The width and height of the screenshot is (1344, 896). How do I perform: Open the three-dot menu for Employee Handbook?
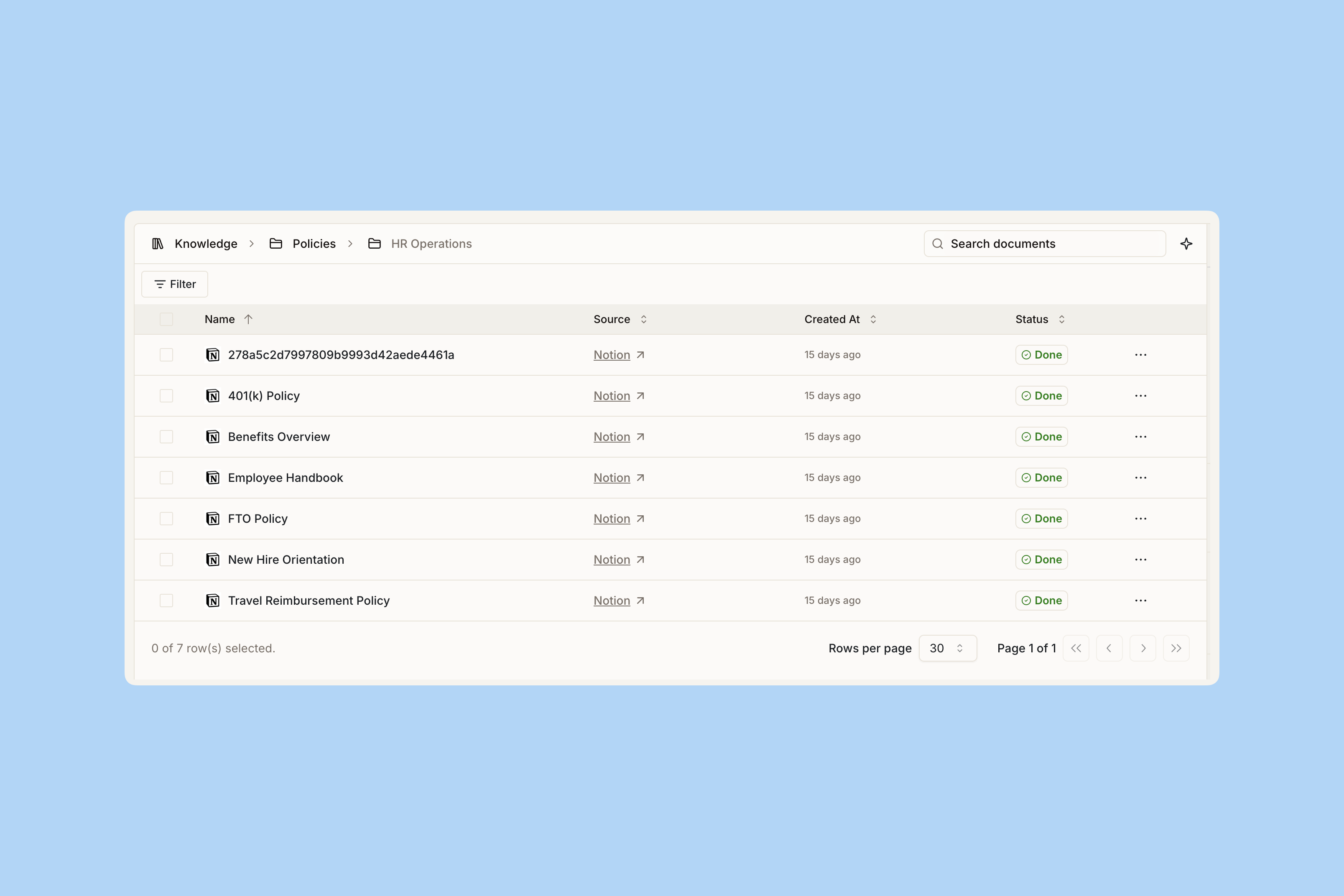click(x=1140, y=478)
